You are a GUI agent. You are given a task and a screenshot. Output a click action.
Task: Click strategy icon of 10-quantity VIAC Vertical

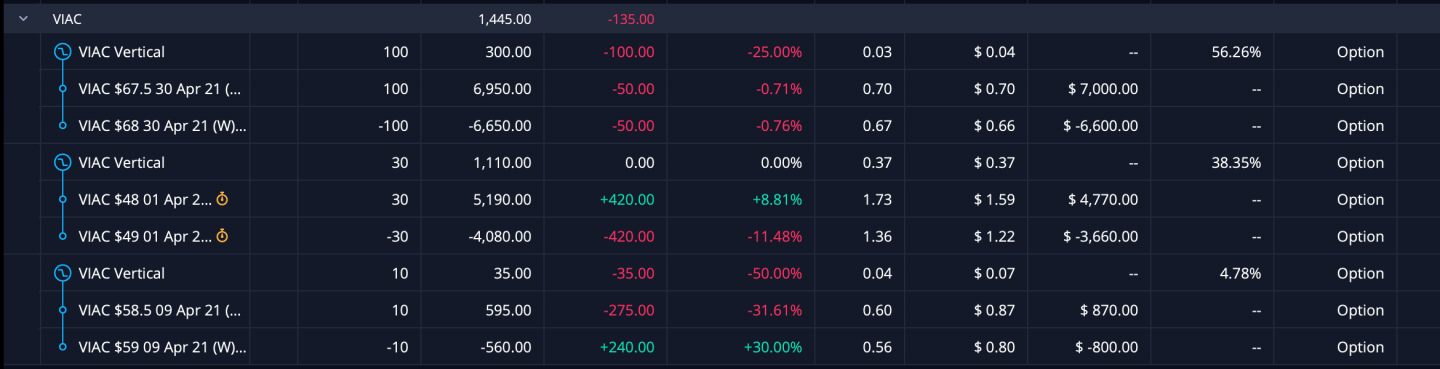coord(62,273)
